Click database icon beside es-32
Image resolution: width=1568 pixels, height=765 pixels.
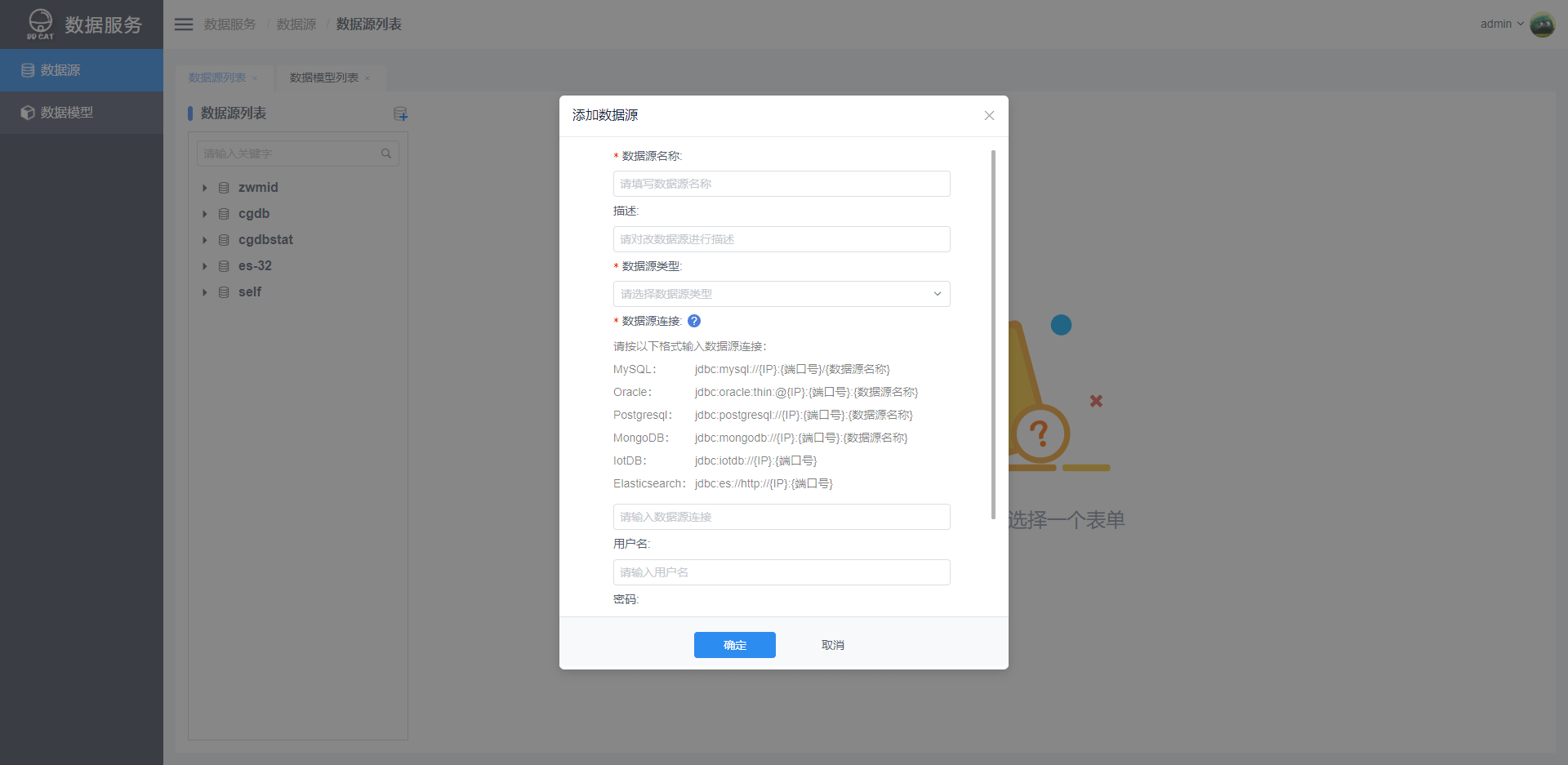[224, 266]
